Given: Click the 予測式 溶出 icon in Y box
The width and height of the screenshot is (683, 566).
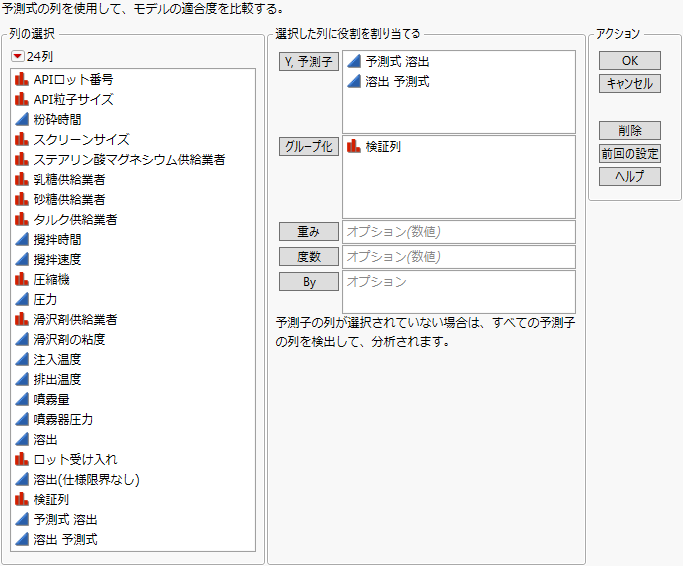Looking at the screenshot, I should point(354,61).
